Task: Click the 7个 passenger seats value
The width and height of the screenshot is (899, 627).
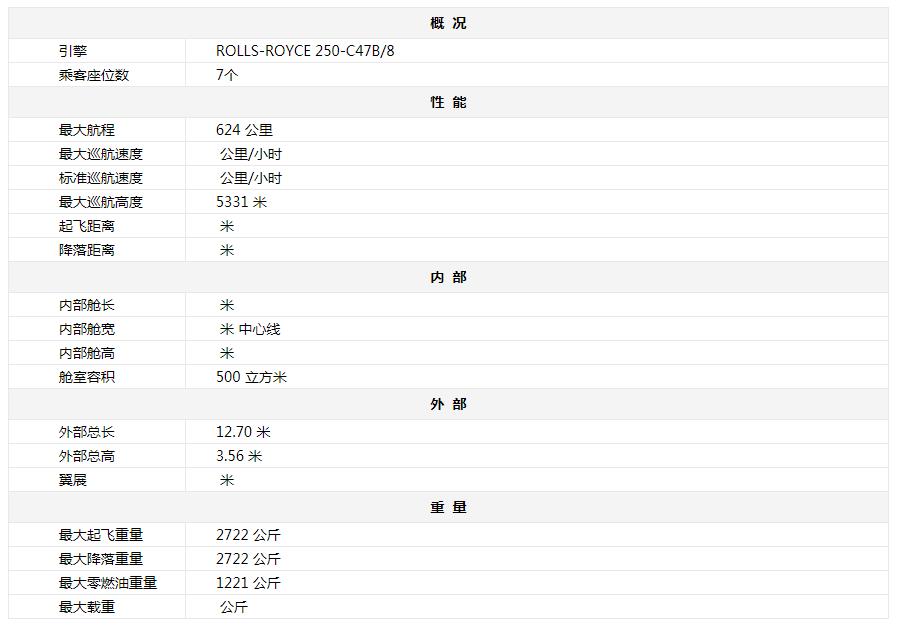Action: [227, 75]
